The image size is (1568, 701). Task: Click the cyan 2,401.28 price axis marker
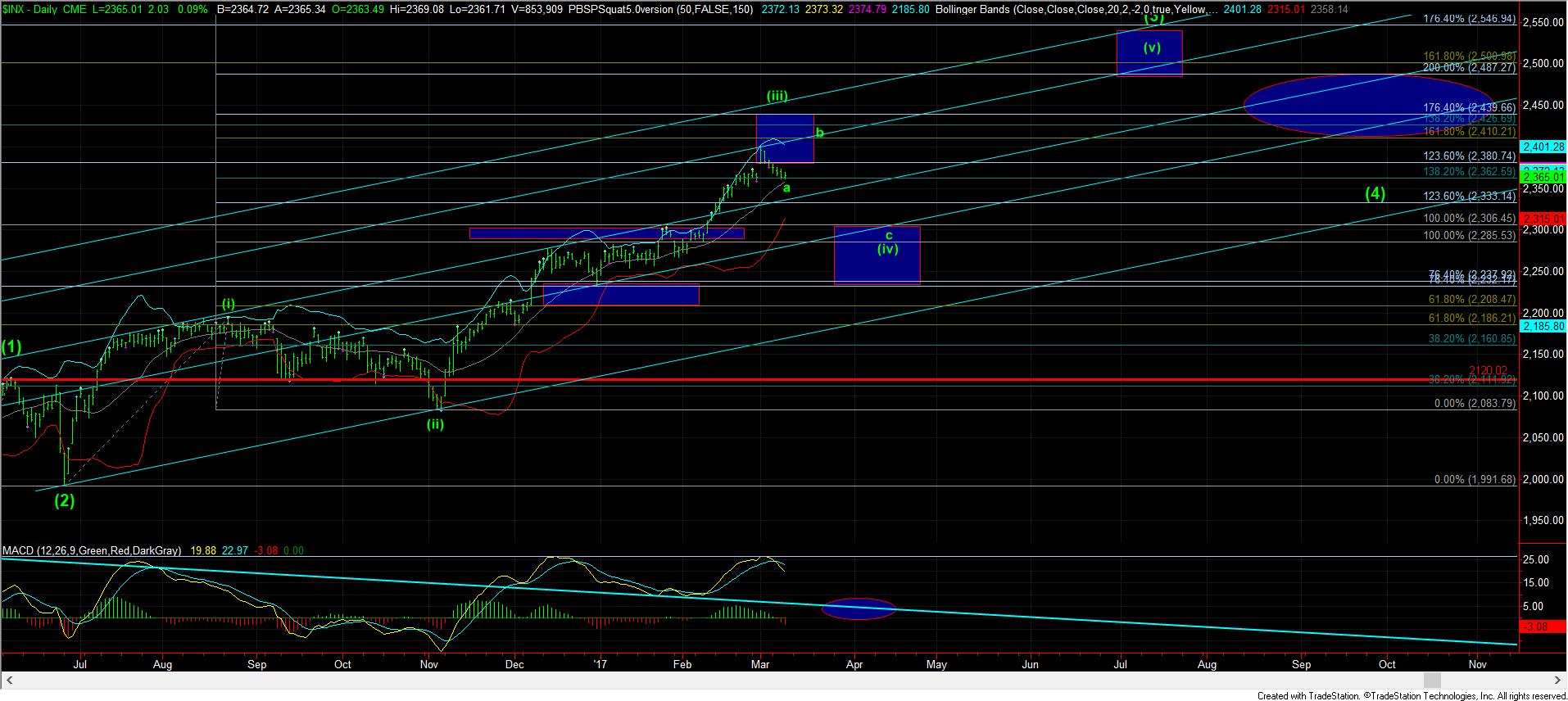(x=1543, y=147)
